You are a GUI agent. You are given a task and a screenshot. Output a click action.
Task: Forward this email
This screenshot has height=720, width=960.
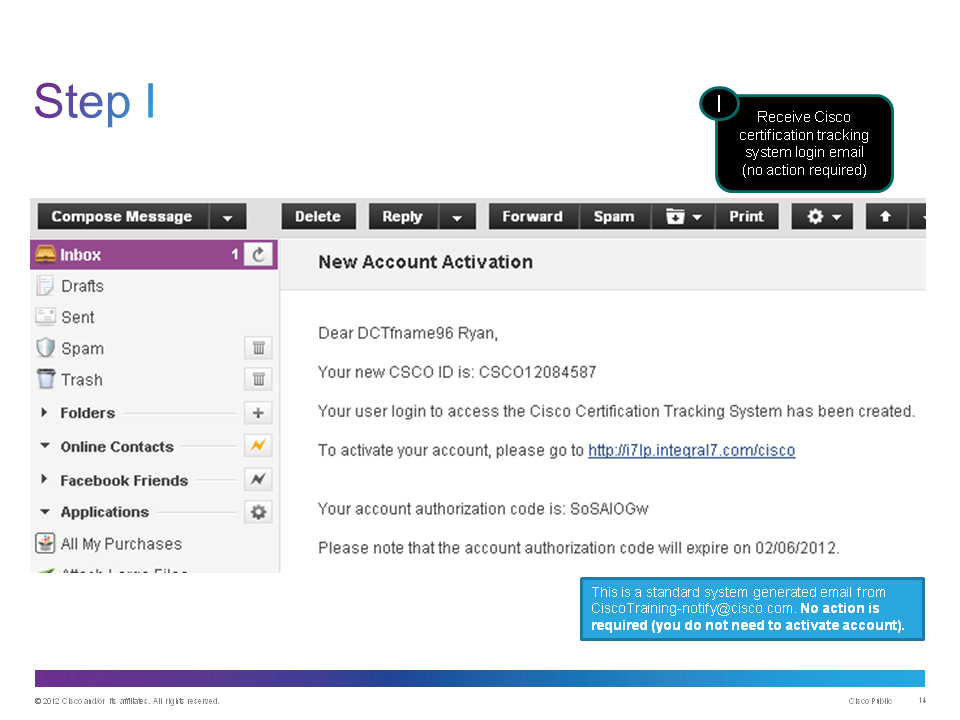533,217
